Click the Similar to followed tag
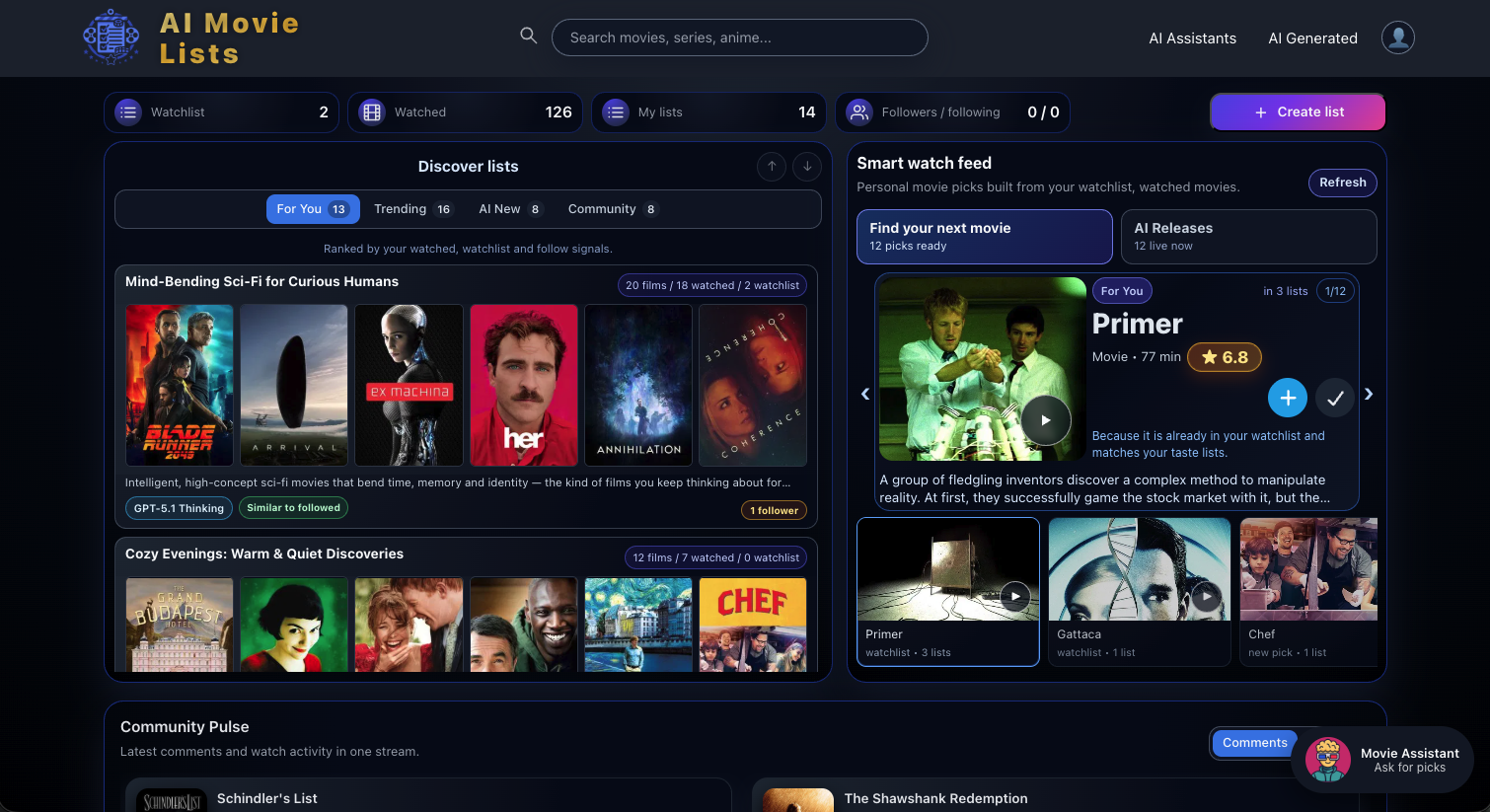The image size is (1490, 812). [x=293, y=508]
